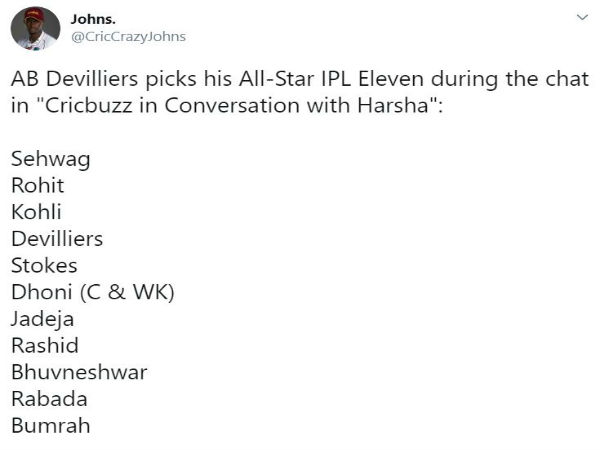This screenshot has height=450, width=600.
Task: Open the tweet options chevron menu
Action: [x=582, y=17]
